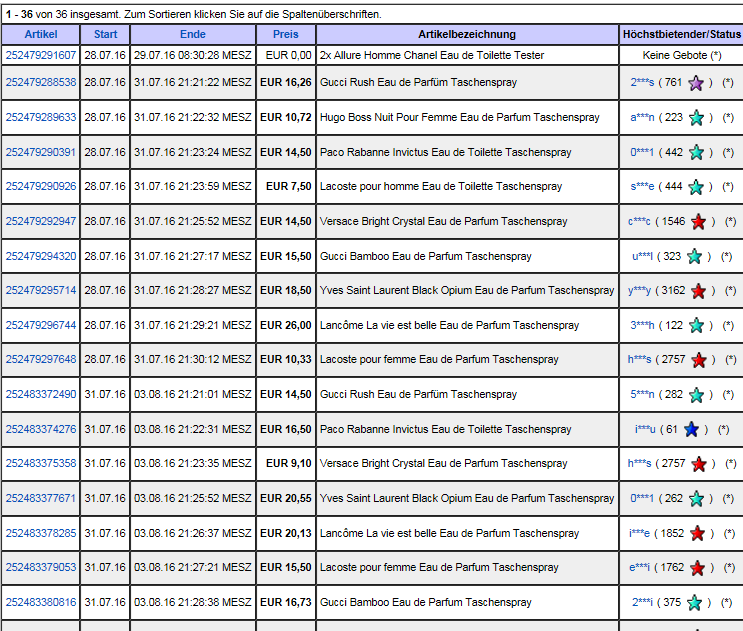Click turquoise star beside 3***h (122)
Image resolution: width=743 pixels, height=631 pixels.
(696, 325)
